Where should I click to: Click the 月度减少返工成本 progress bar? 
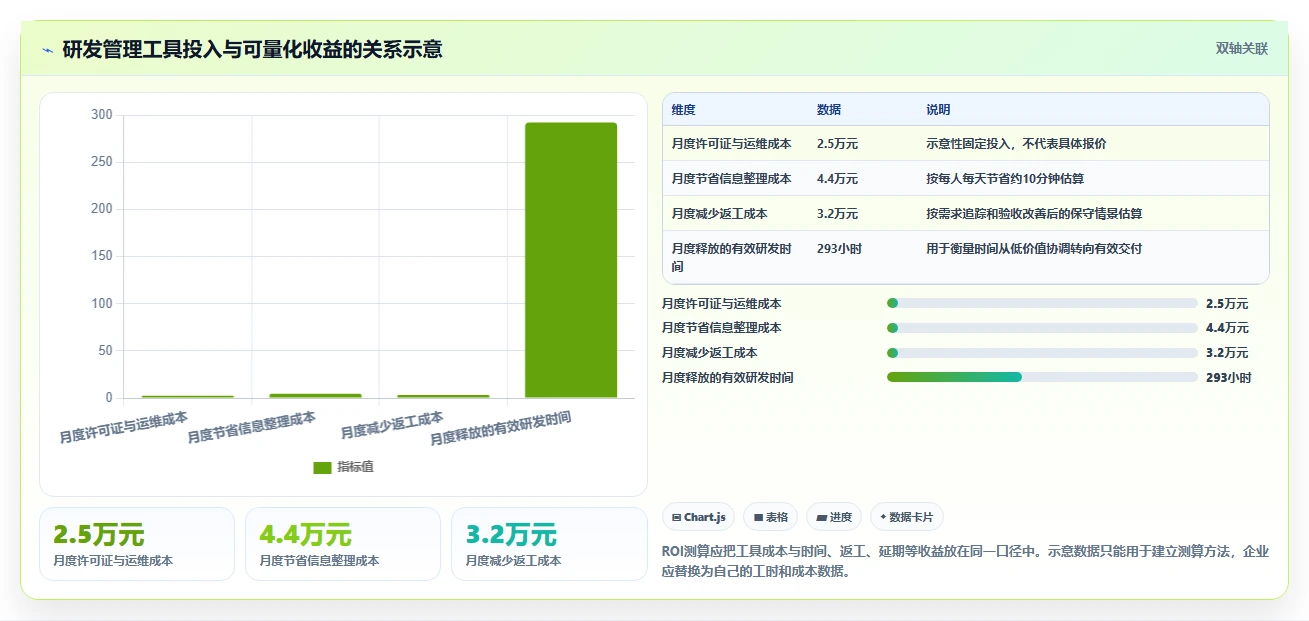tap(1042, 353)
